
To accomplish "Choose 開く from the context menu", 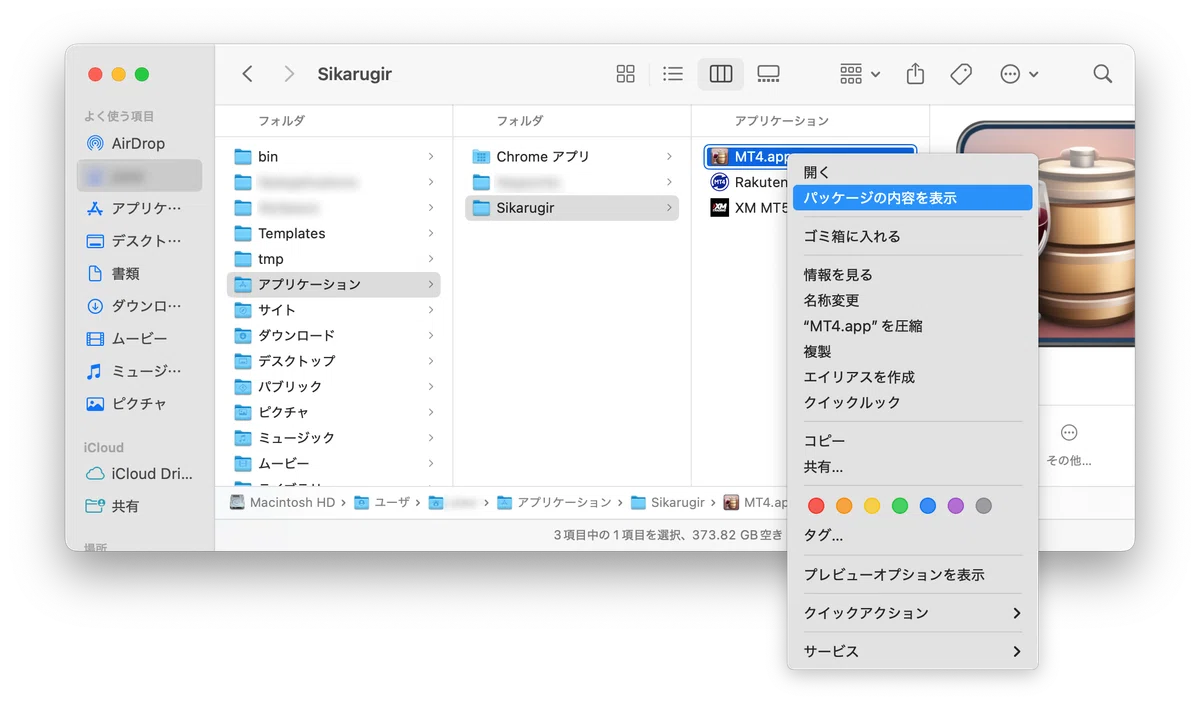I will (x=912, y=172).
